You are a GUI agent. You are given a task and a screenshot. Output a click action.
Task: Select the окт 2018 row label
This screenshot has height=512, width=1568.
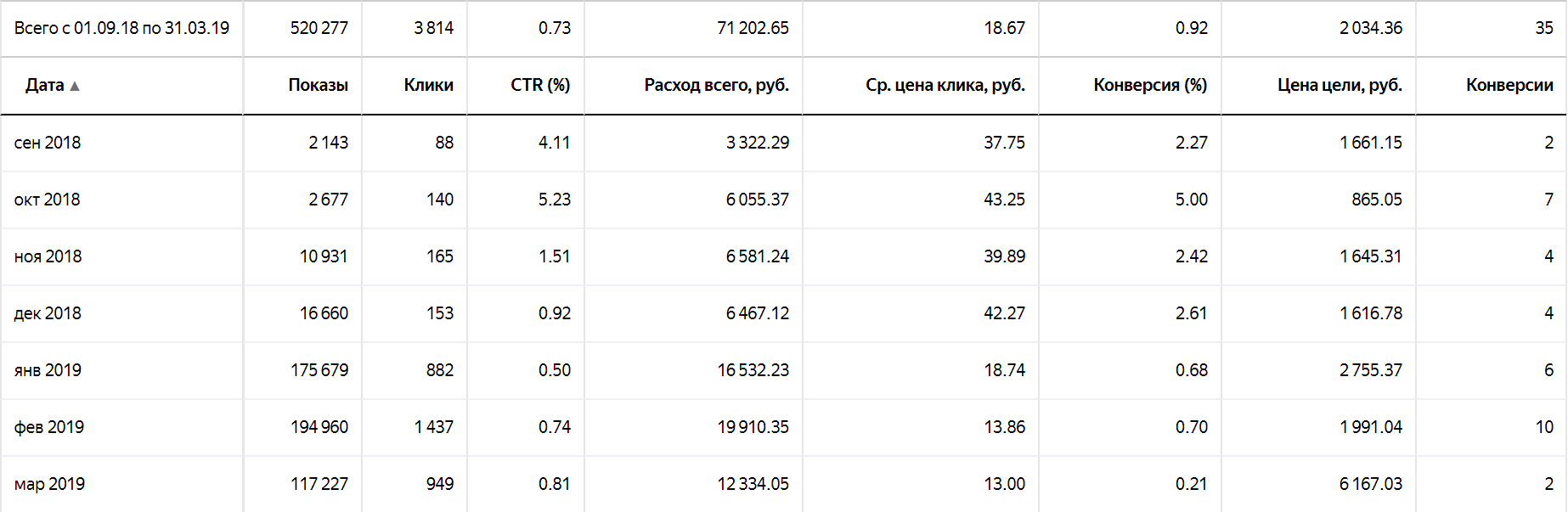pos(48,200)
